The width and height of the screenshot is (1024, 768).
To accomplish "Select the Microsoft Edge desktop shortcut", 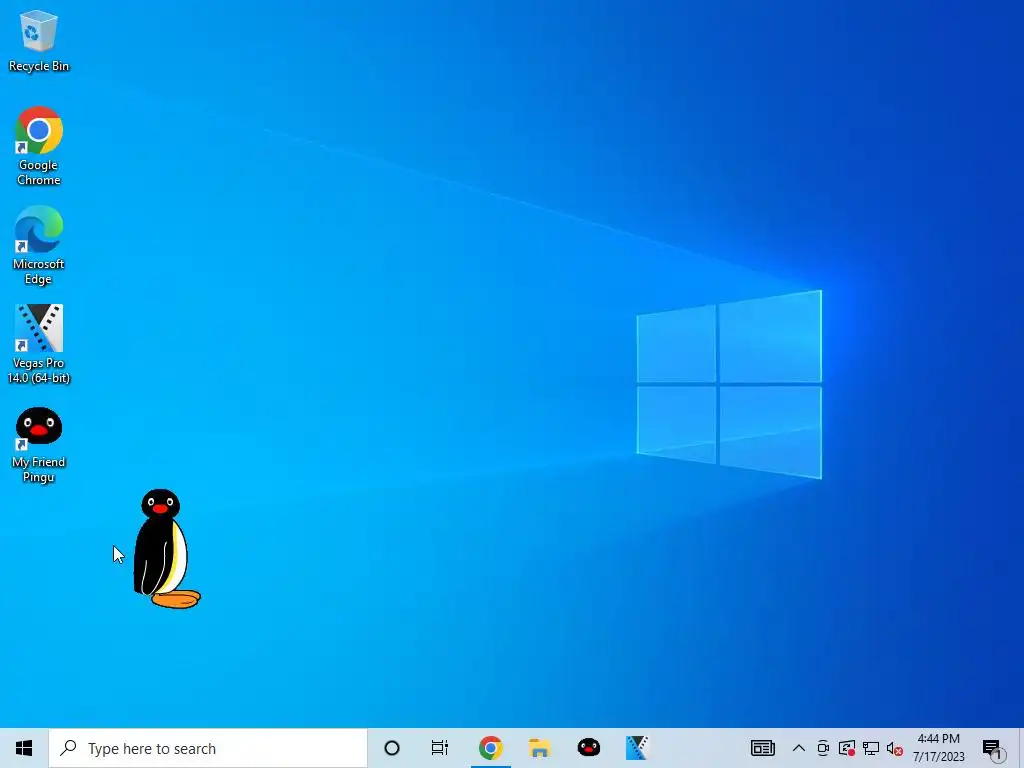I will [x=39, y=245].
